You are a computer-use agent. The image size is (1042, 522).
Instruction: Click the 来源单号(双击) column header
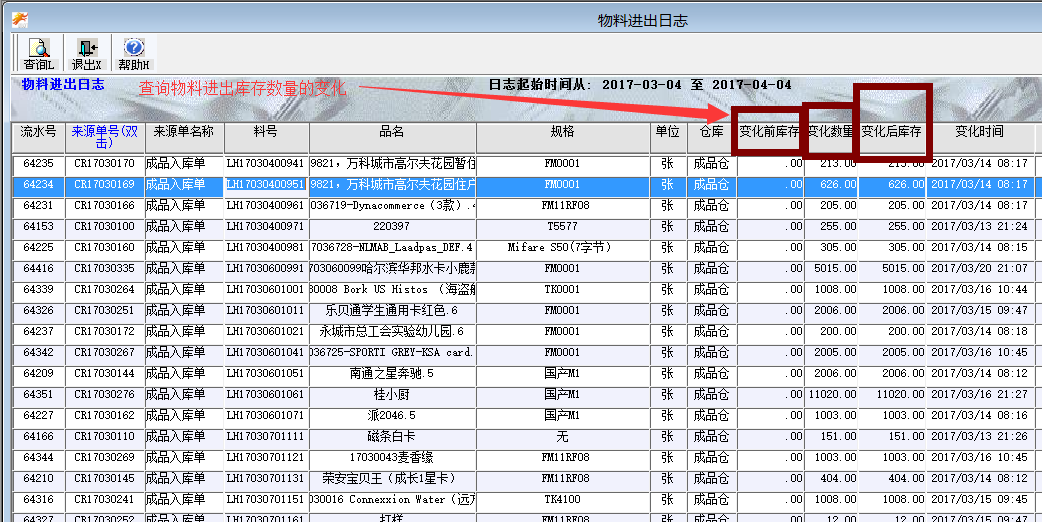[106, 137]
